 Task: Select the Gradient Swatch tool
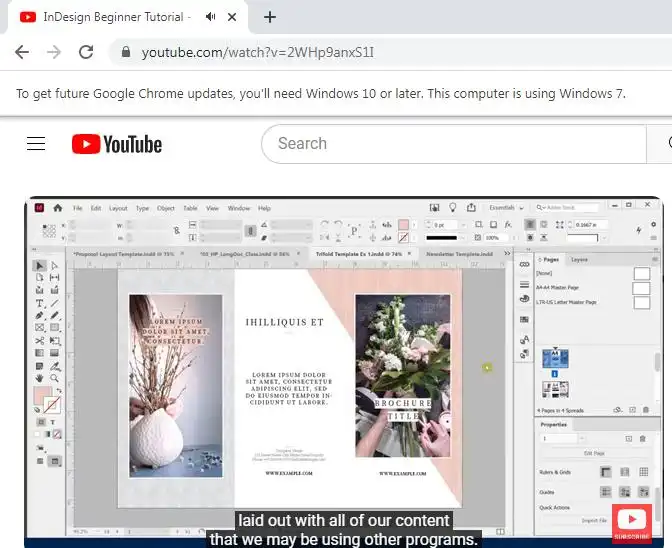coord(39,353)
